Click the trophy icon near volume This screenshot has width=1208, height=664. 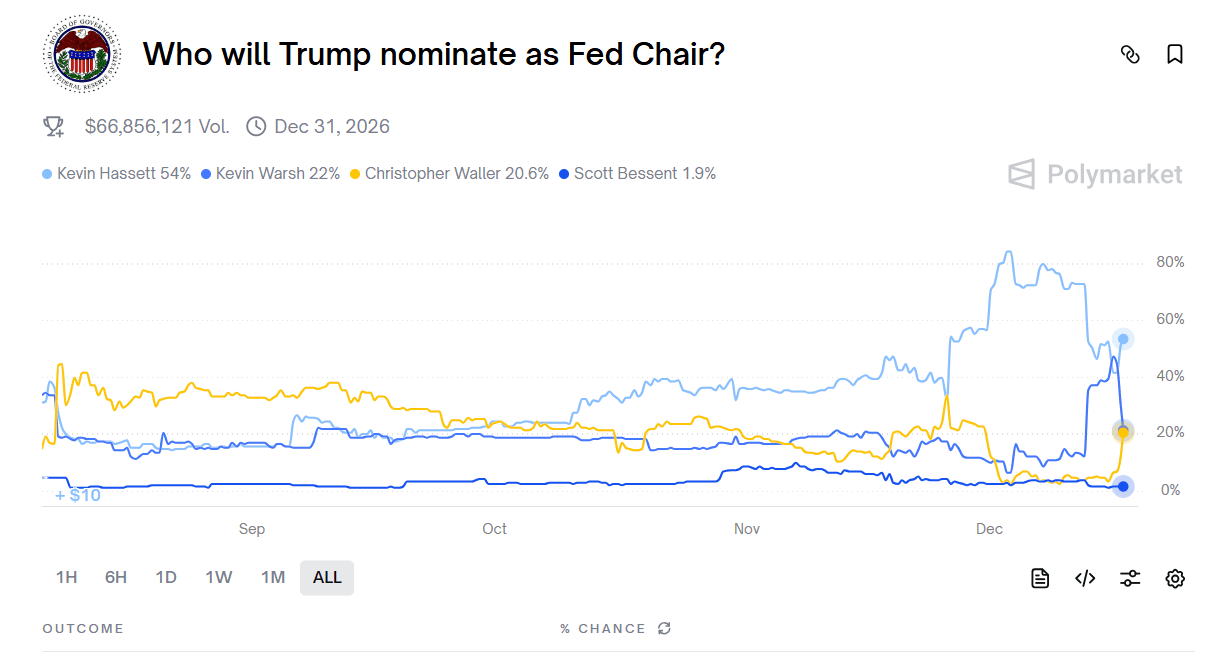(x=54, y=126)
